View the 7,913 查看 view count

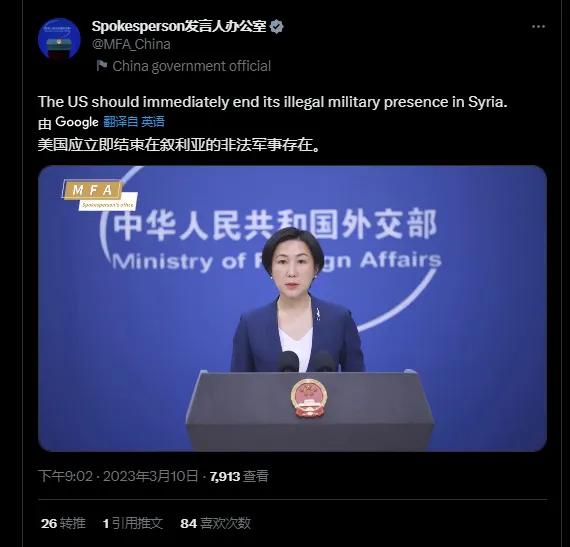[239, 476]
